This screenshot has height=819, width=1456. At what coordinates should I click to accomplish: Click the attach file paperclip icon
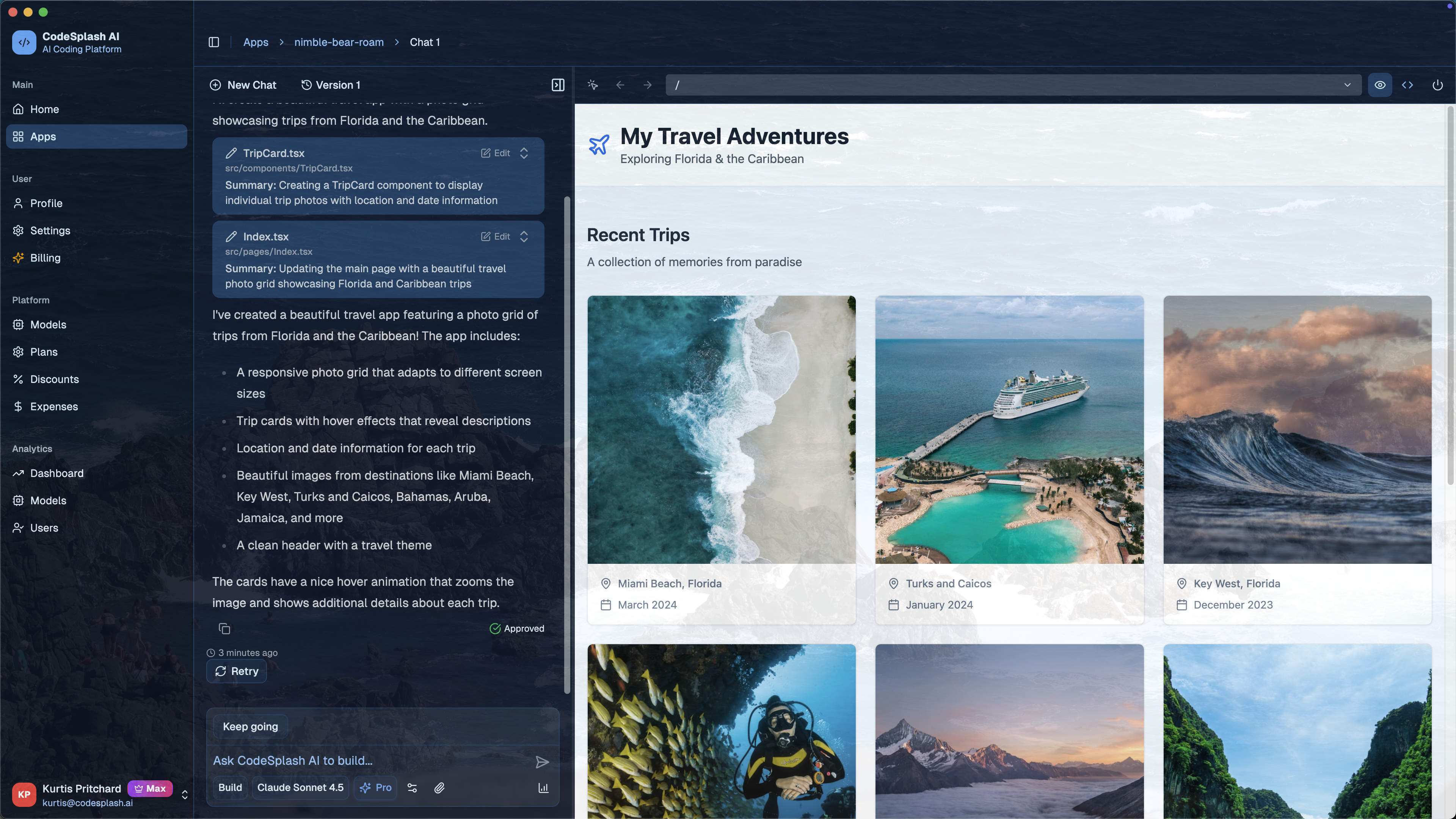[439, 788]
